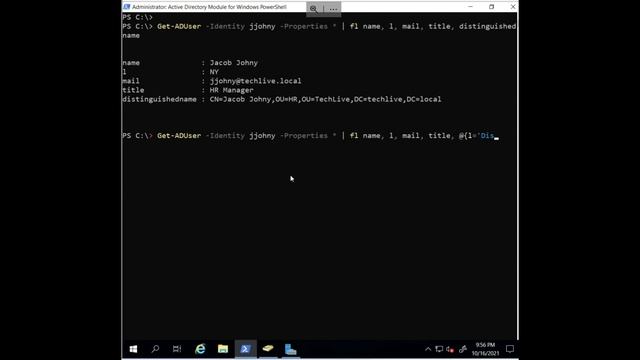
Task: Click the 'CN=Jacob Johny,OU=HR' distinguished name value
Action: 325,99
